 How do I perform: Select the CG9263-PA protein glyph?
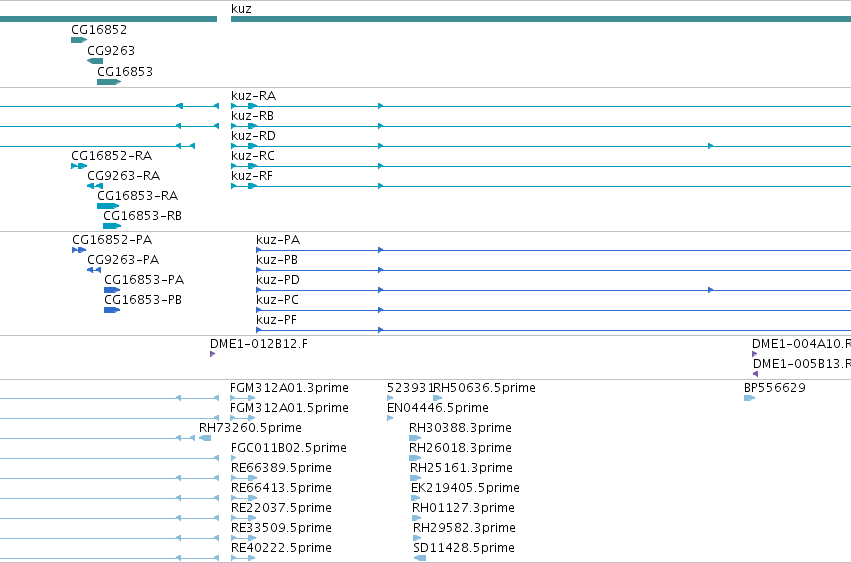pos(94,270)
